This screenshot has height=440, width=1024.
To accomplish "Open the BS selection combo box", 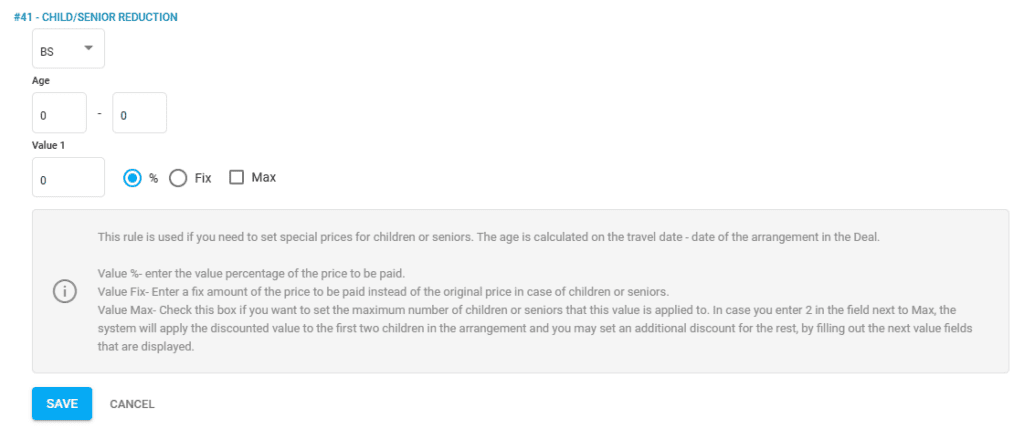I will [x=68, y=49].
